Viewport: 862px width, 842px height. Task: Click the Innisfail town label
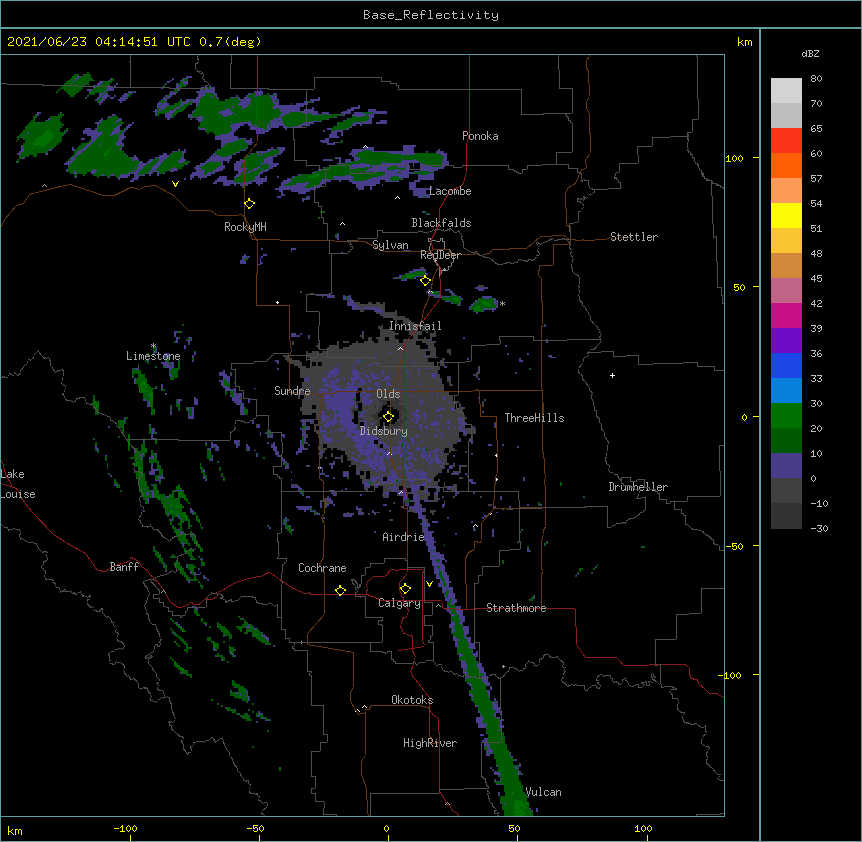[415, 326]
